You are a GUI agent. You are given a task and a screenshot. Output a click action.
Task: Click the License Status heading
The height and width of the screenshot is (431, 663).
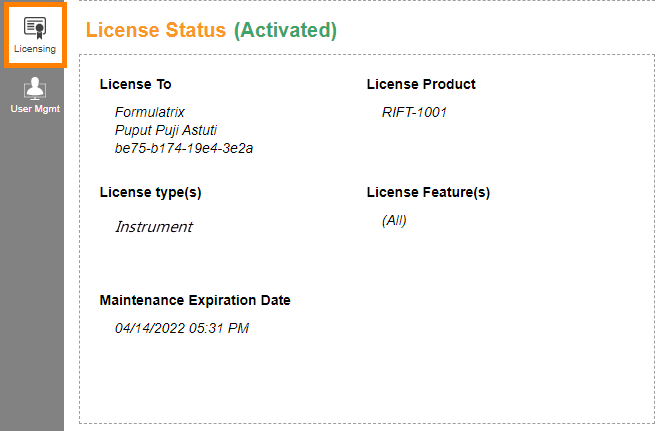click(x=155, y=30)
